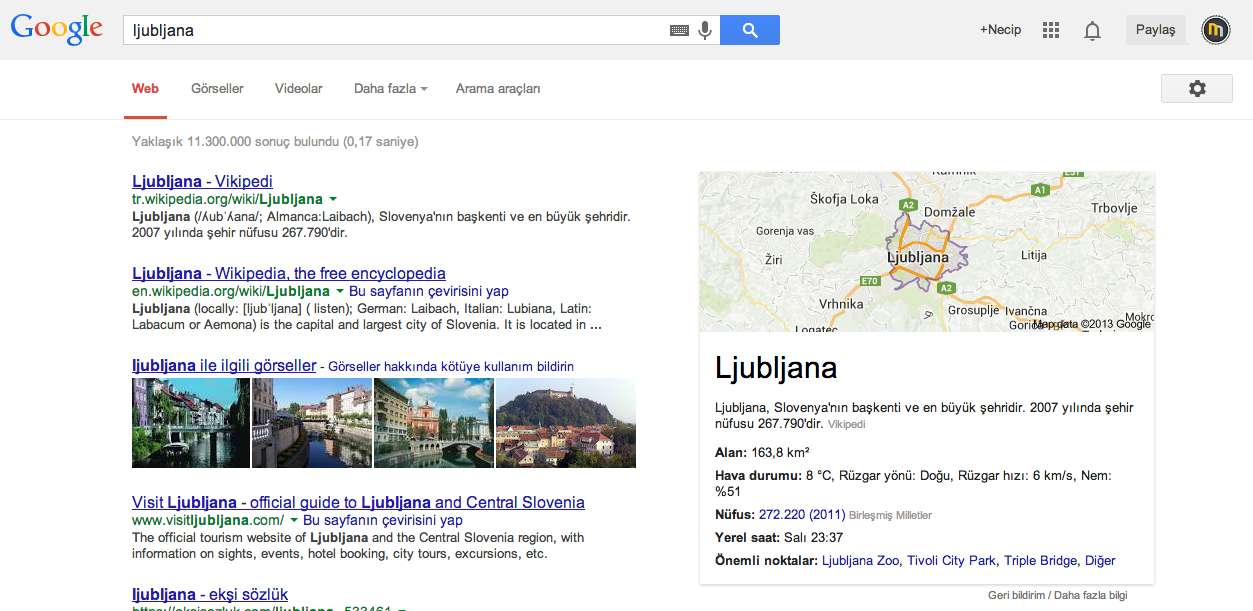This screenshot has height=611, width=1253.
Task: Expand the arrow next to www.visitljubljana.com URL
Action: [x=294, y=521]
